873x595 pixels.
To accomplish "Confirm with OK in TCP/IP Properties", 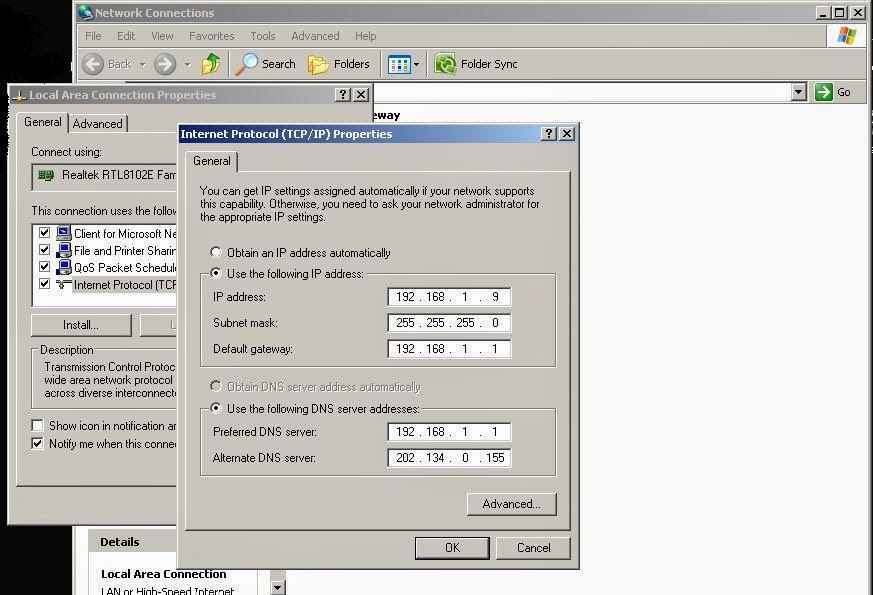I will [x=452, y=548].
